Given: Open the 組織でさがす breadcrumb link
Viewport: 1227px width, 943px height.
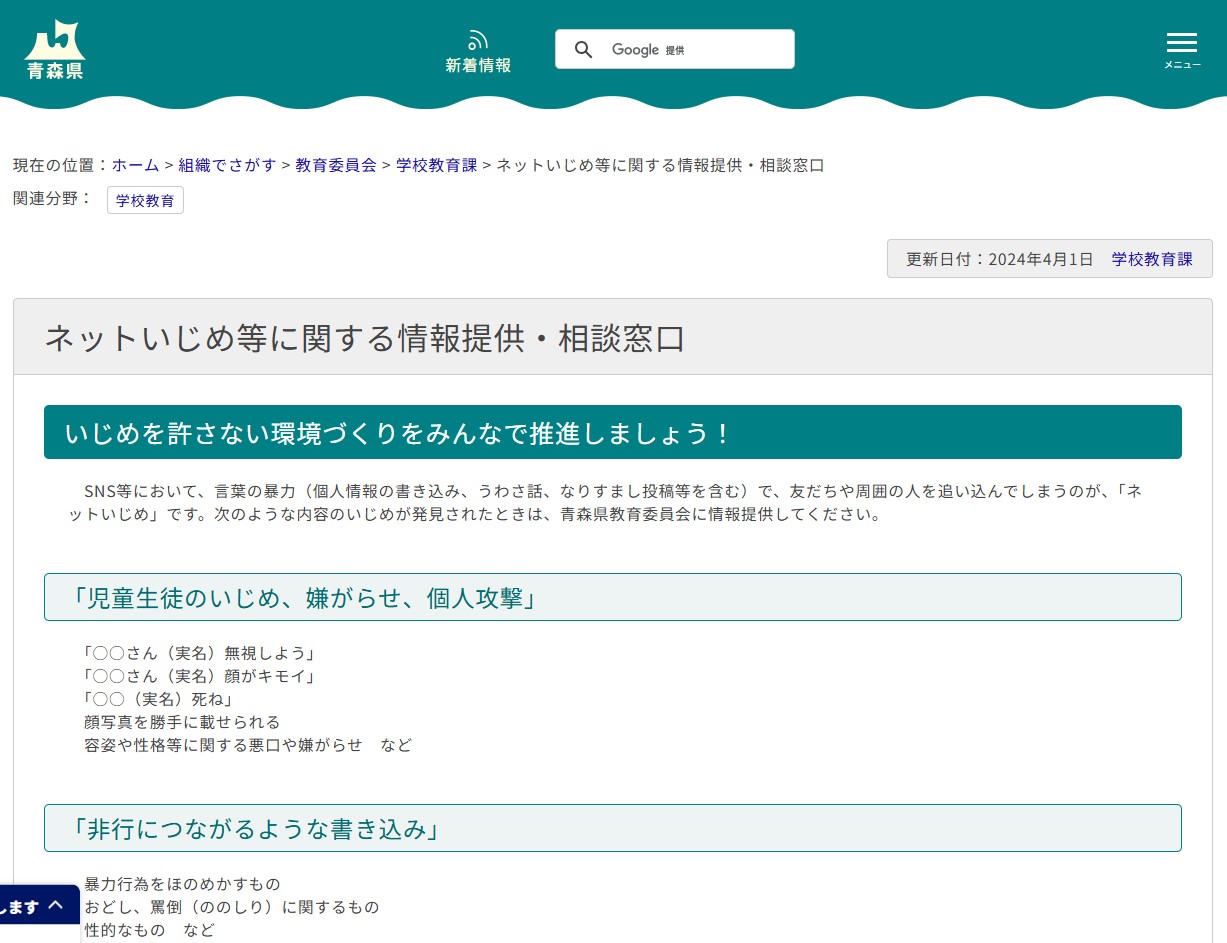Looking at the screenshot, I should 227,165.
